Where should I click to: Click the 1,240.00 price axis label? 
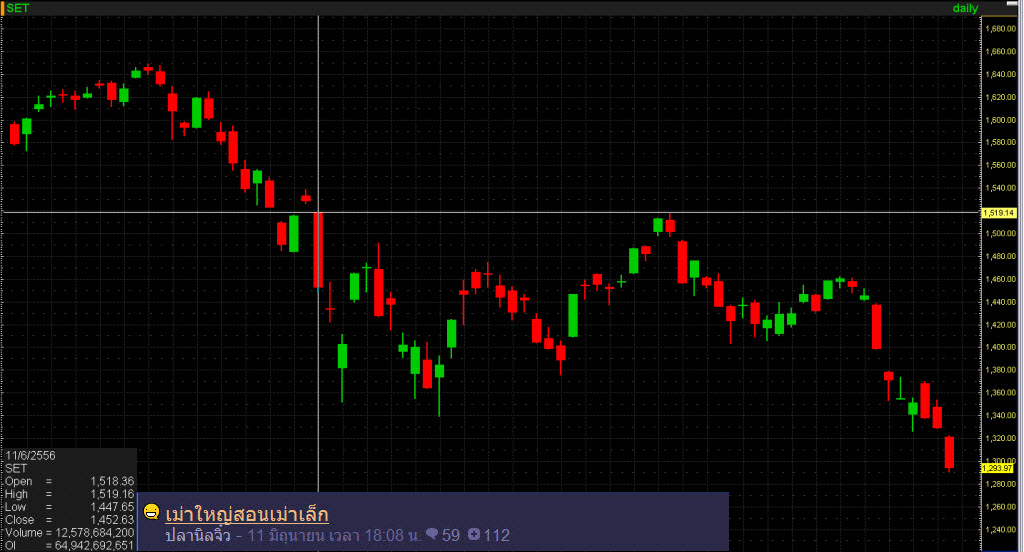pos(1000,529)
